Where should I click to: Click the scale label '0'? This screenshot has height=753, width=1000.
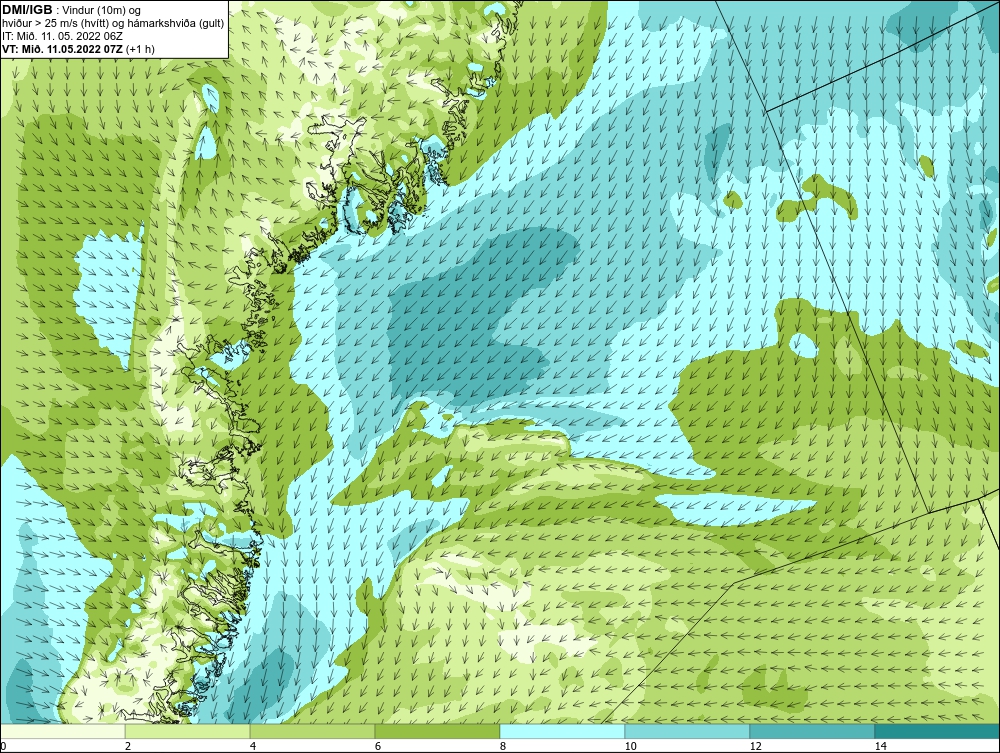[x=3, y=746]
